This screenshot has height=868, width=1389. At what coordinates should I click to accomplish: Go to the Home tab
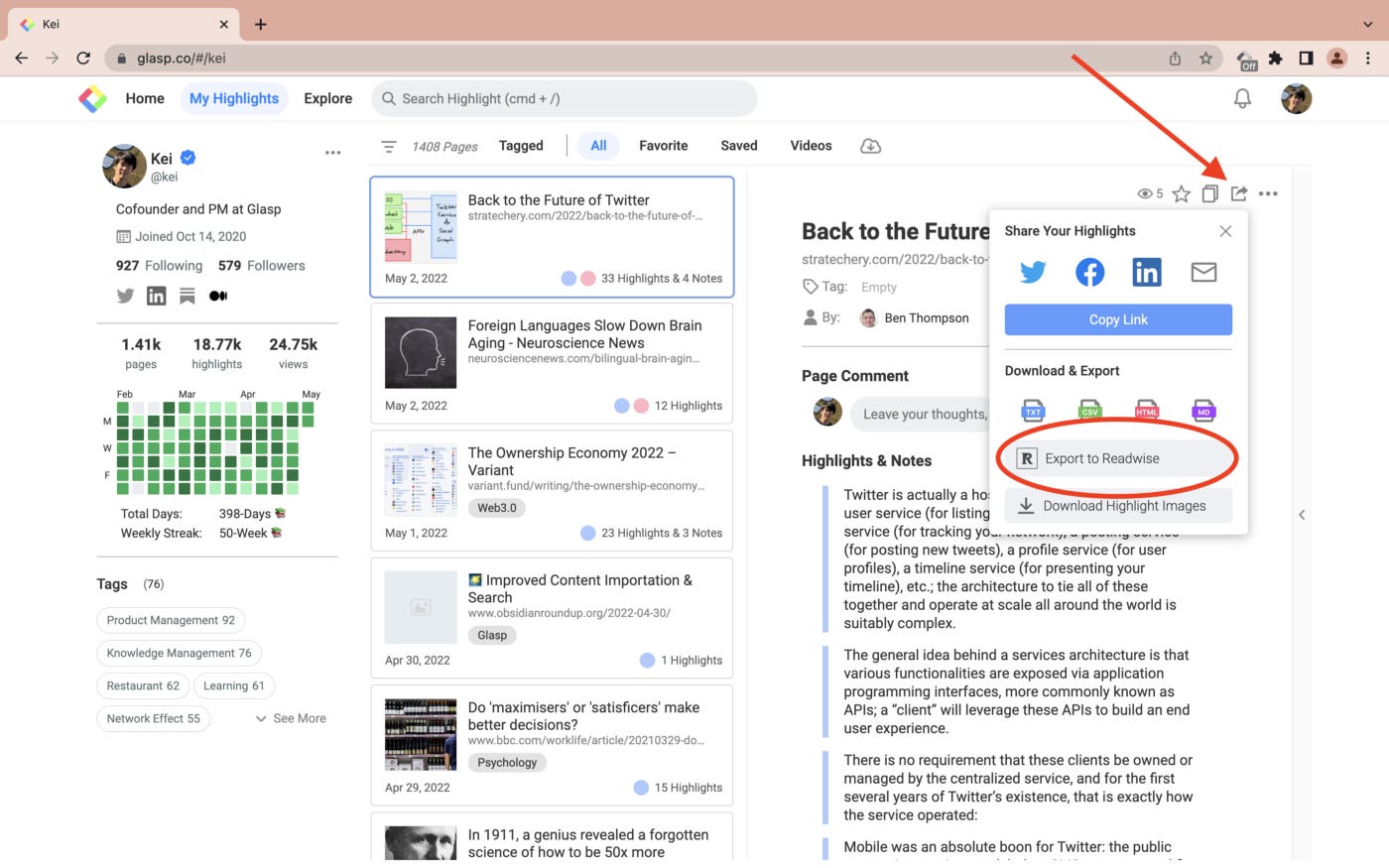coord(145,98)
